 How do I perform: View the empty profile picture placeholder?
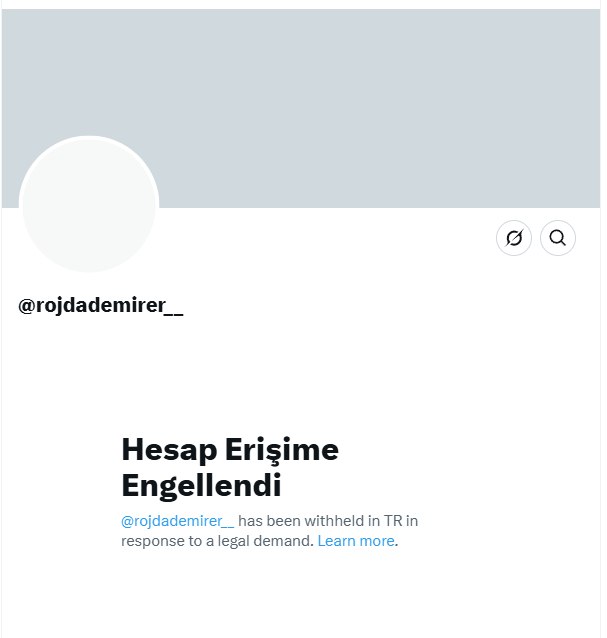[89, 205]
